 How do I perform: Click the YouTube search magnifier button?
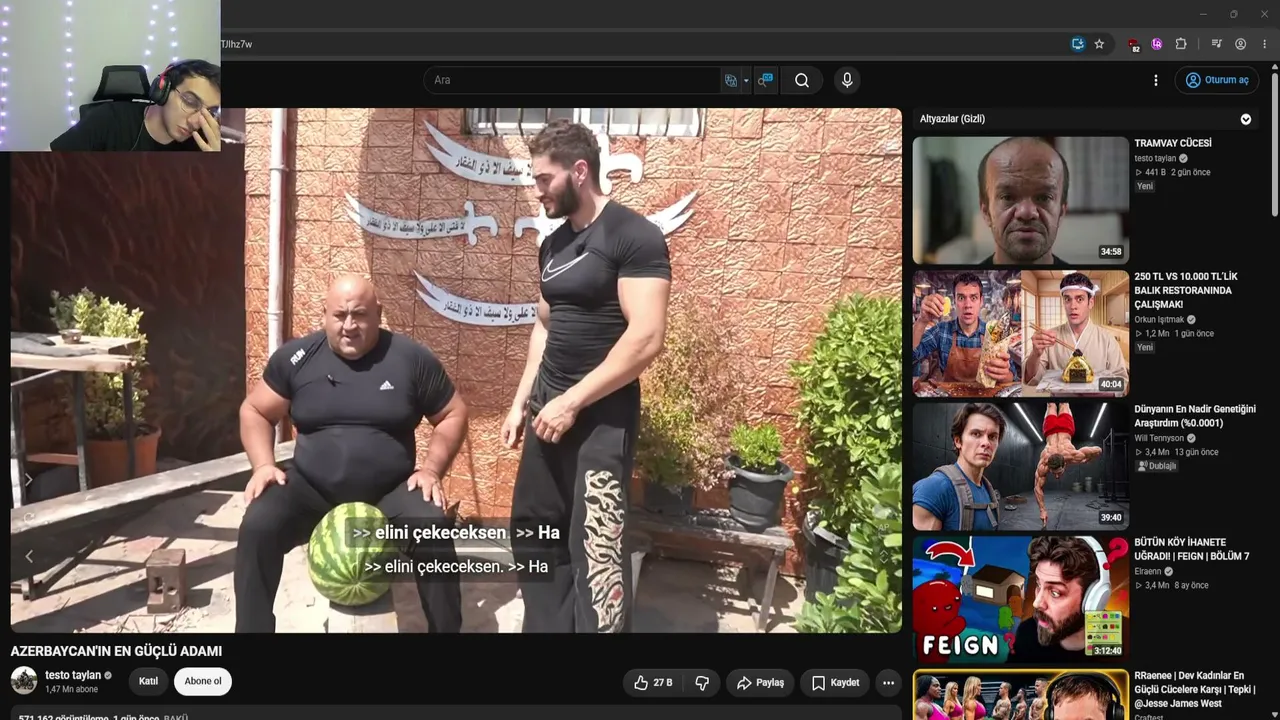(x=802, y=80)
